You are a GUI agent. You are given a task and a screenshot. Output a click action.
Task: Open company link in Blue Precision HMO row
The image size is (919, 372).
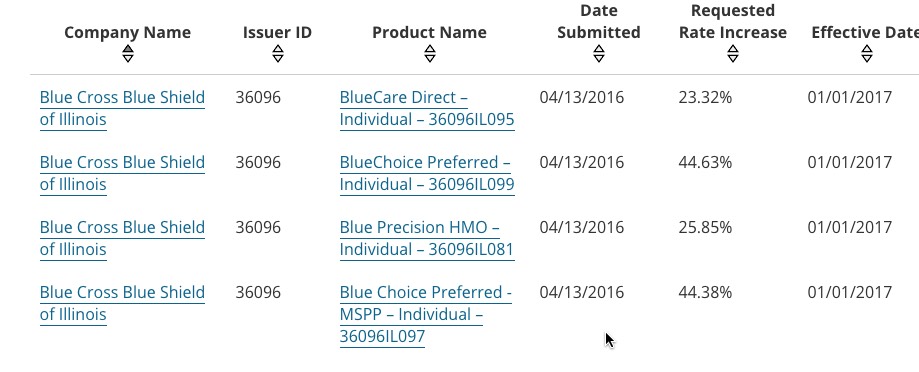(x=122, y=238)
